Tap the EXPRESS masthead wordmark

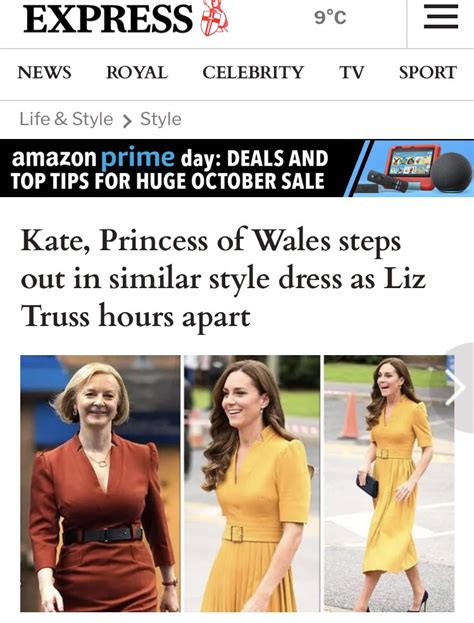(x=108, y=18)
